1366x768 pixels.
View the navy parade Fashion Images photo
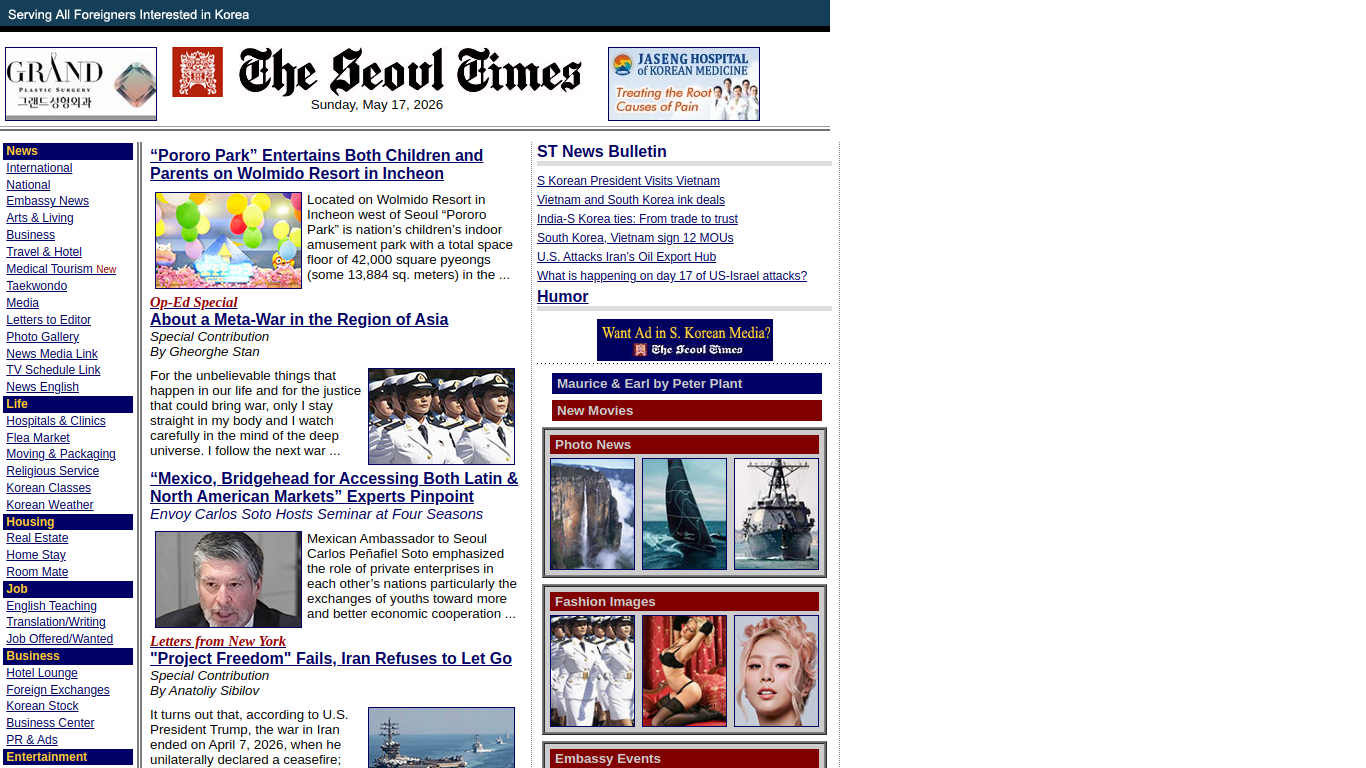coord(592,671)
